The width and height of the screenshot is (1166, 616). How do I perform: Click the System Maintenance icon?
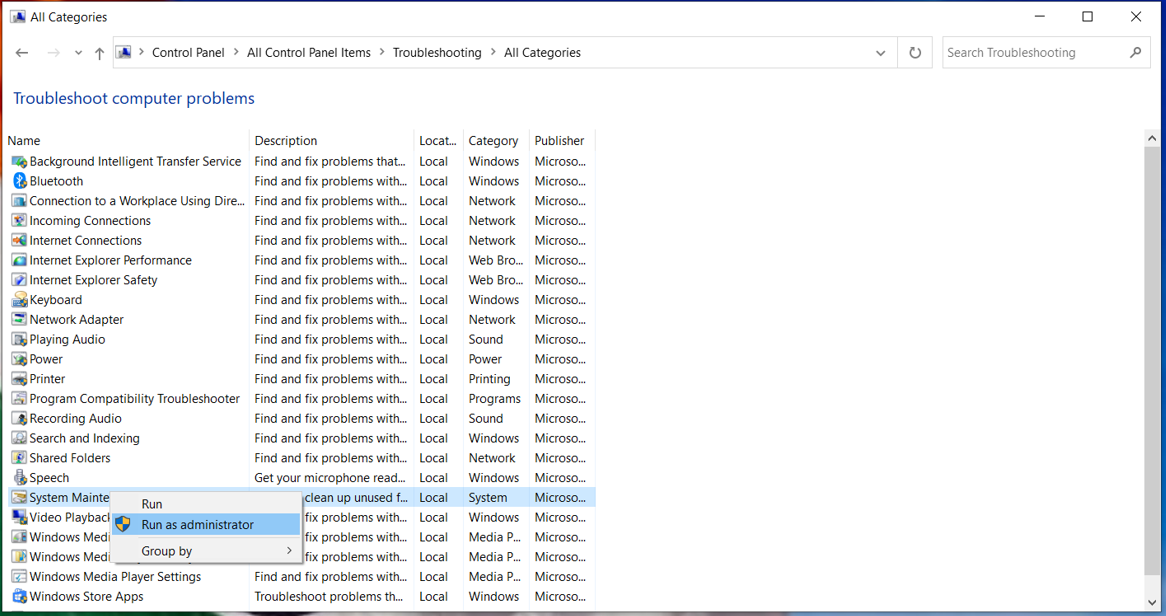click(20, 498)
